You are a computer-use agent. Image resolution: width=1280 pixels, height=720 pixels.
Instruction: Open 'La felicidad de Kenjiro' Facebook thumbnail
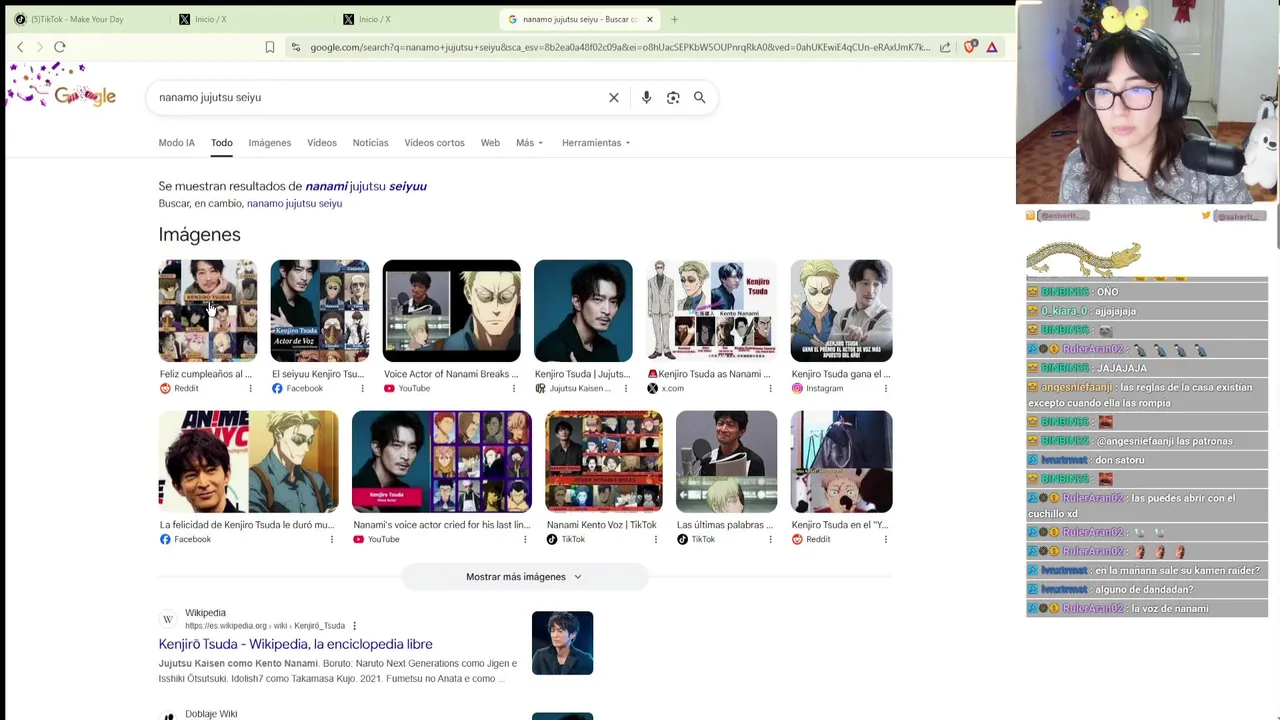tap(248, 462)
